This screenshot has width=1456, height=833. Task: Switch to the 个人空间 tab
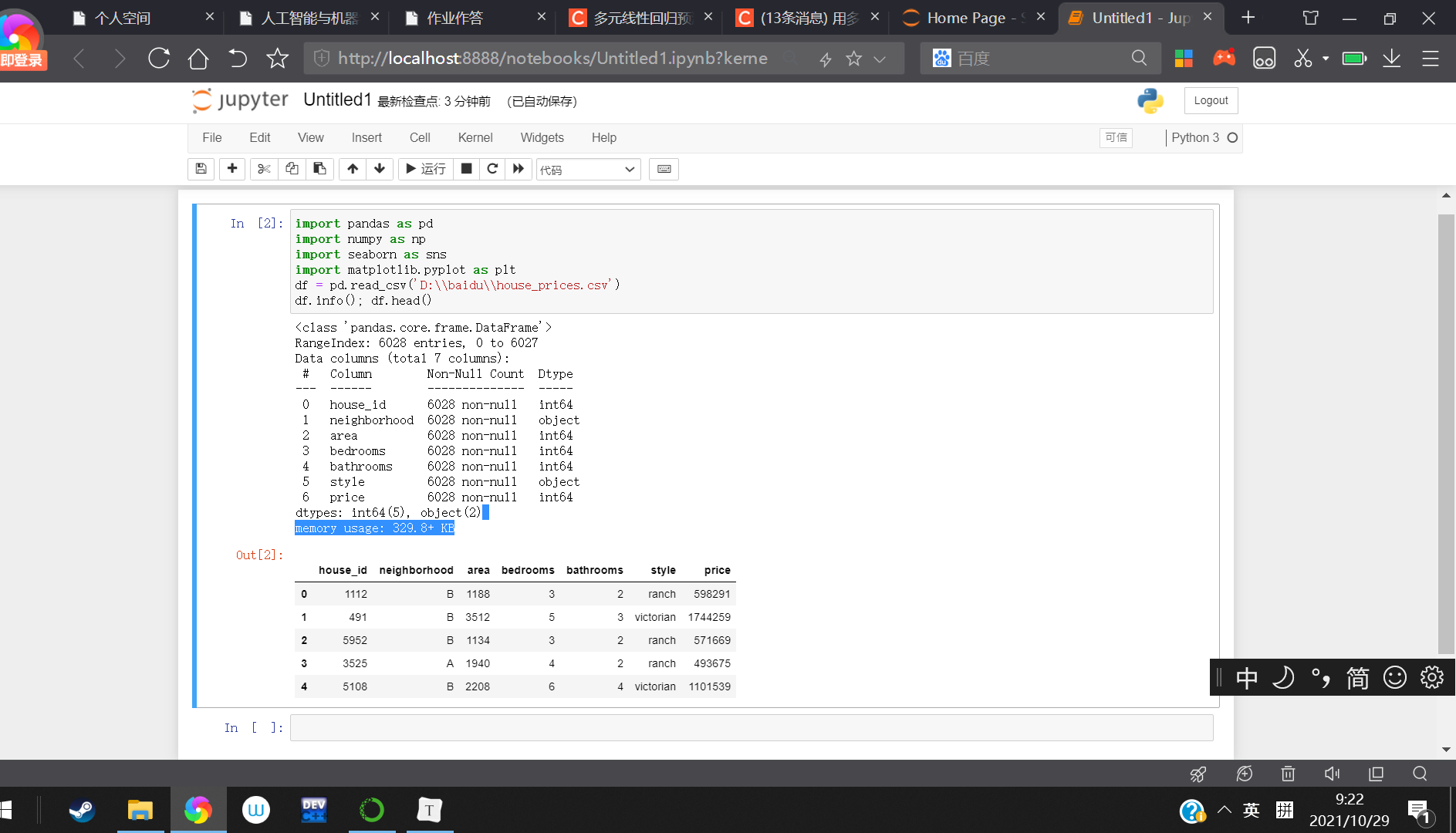(x=142, y=18)
